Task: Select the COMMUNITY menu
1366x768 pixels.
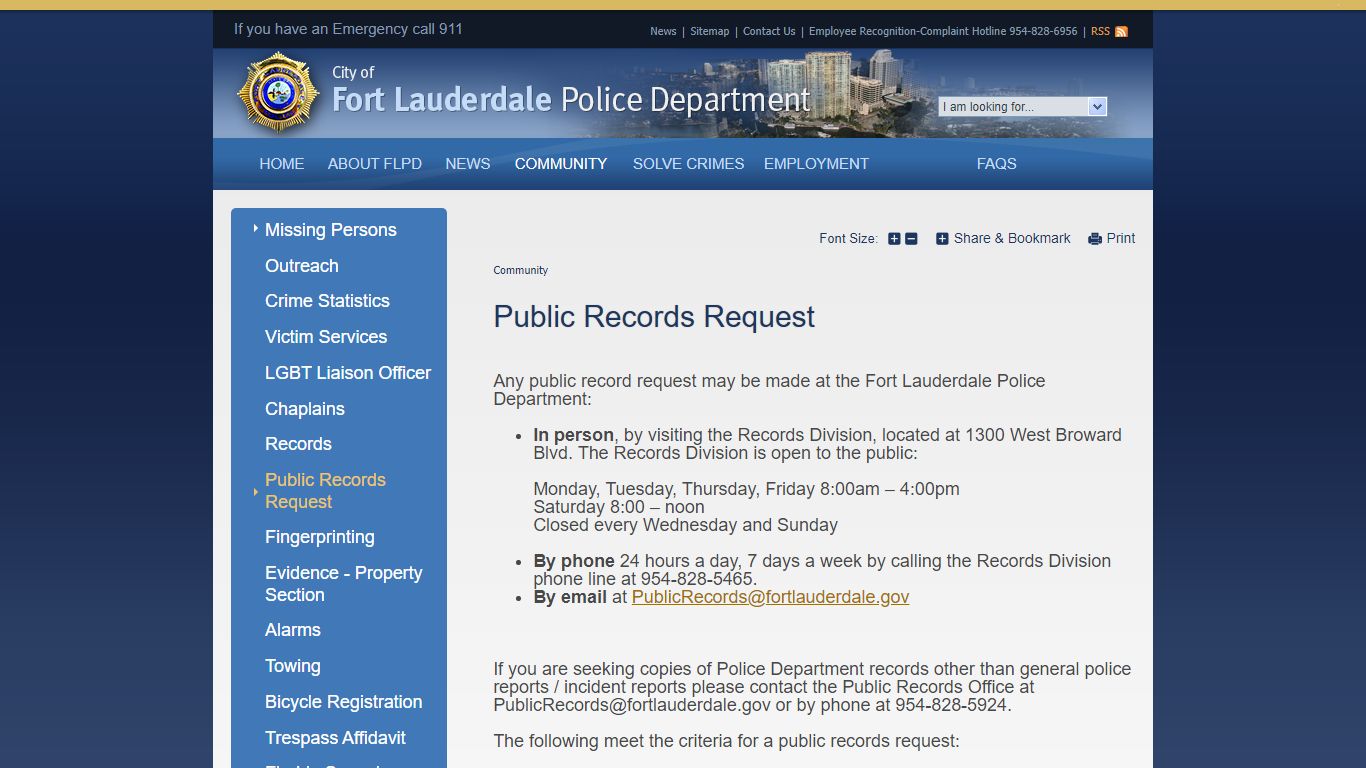Action: click(x=561, y=164)
